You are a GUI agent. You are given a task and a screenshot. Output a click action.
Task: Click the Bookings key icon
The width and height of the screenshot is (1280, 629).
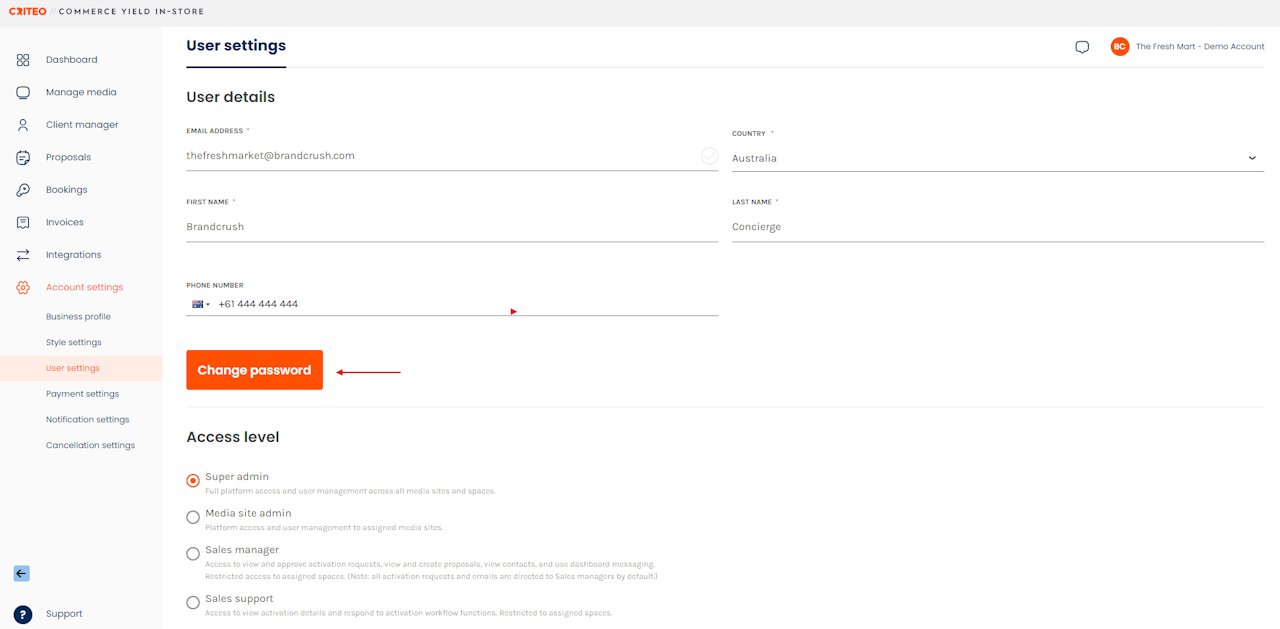click(23, 190)
